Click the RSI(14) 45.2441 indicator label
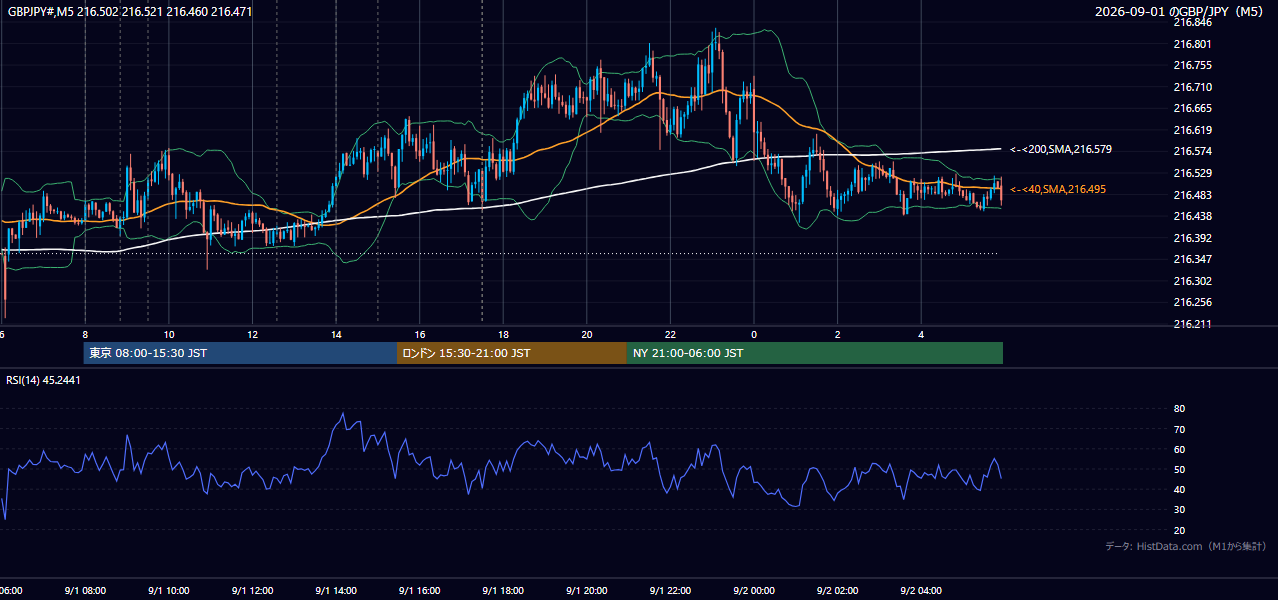Image resolution: width=1278 pixels, height=600 pixels. [43, 380]
